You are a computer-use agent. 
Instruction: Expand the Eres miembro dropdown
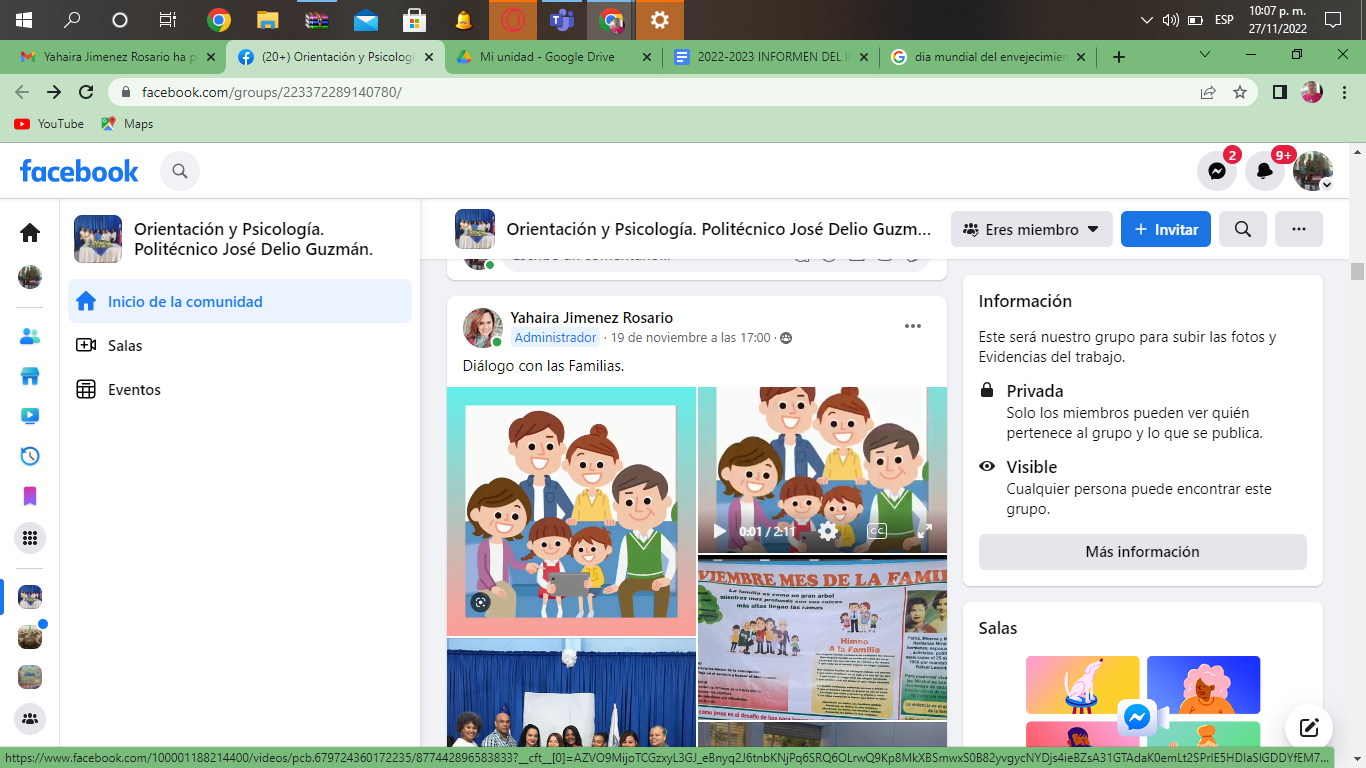[1031, 229]
